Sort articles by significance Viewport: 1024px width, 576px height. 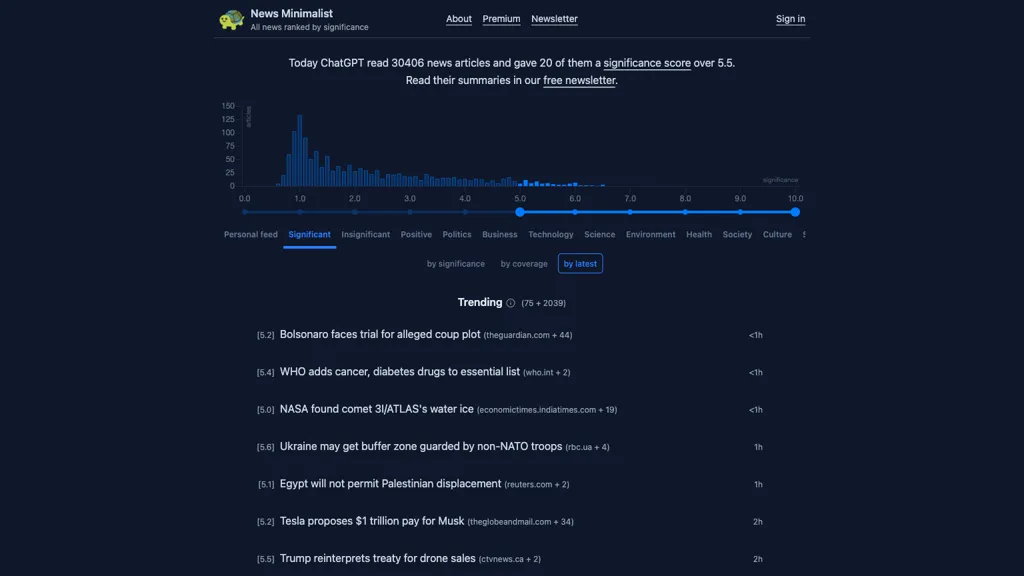tap(456, 264)
